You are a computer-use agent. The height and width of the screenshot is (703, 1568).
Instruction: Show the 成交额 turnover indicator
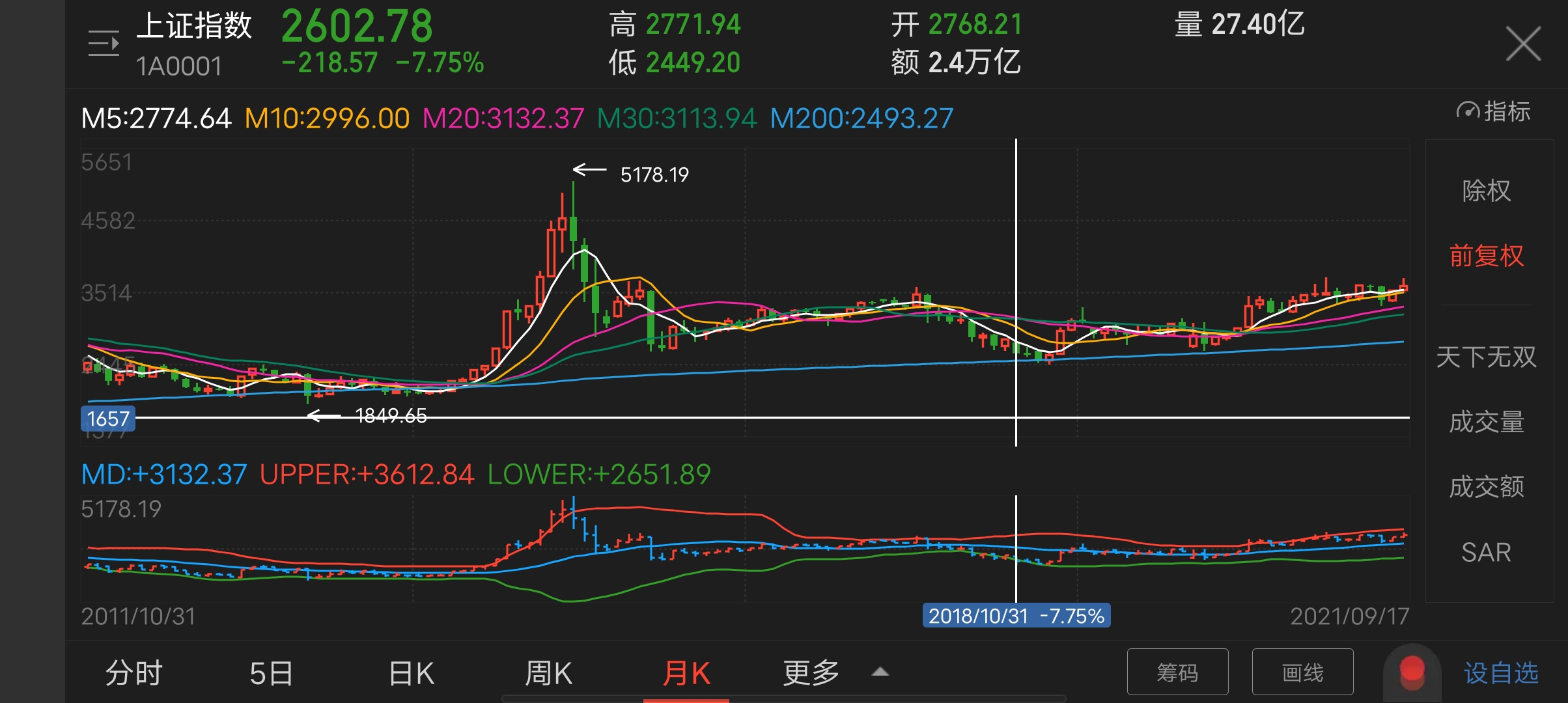click(x=1487, y=487)
